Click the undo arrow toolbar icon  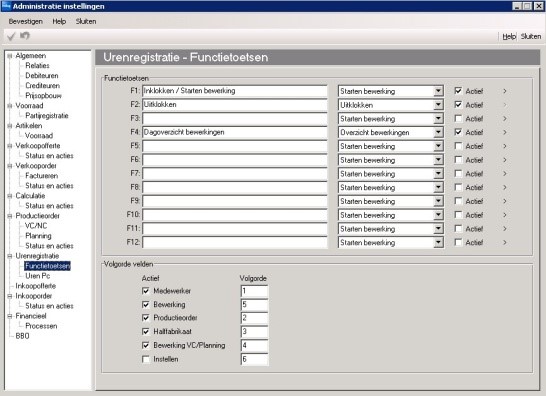(25, 36)
